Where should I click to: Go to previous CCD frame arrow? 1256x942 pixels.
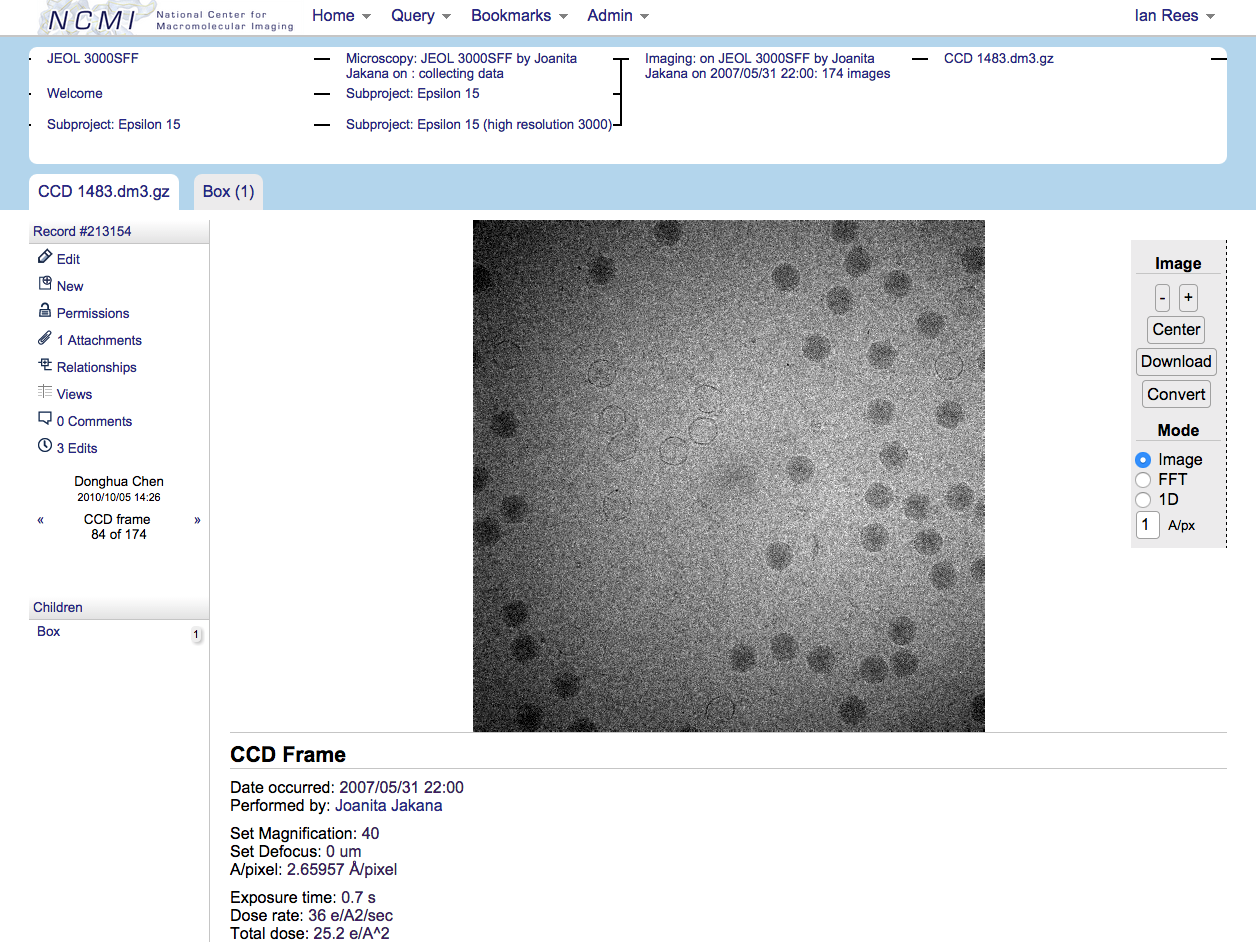click(41, 520)
